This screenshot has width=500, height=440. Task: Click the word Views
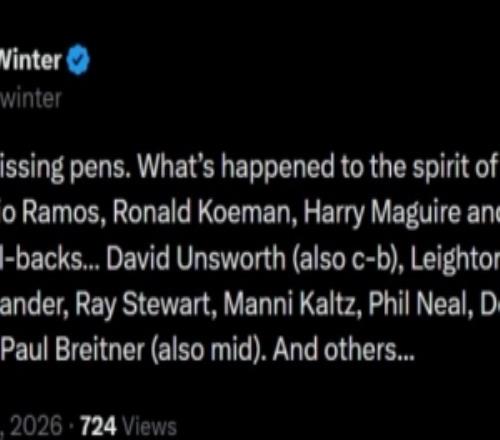pos(149,426)
